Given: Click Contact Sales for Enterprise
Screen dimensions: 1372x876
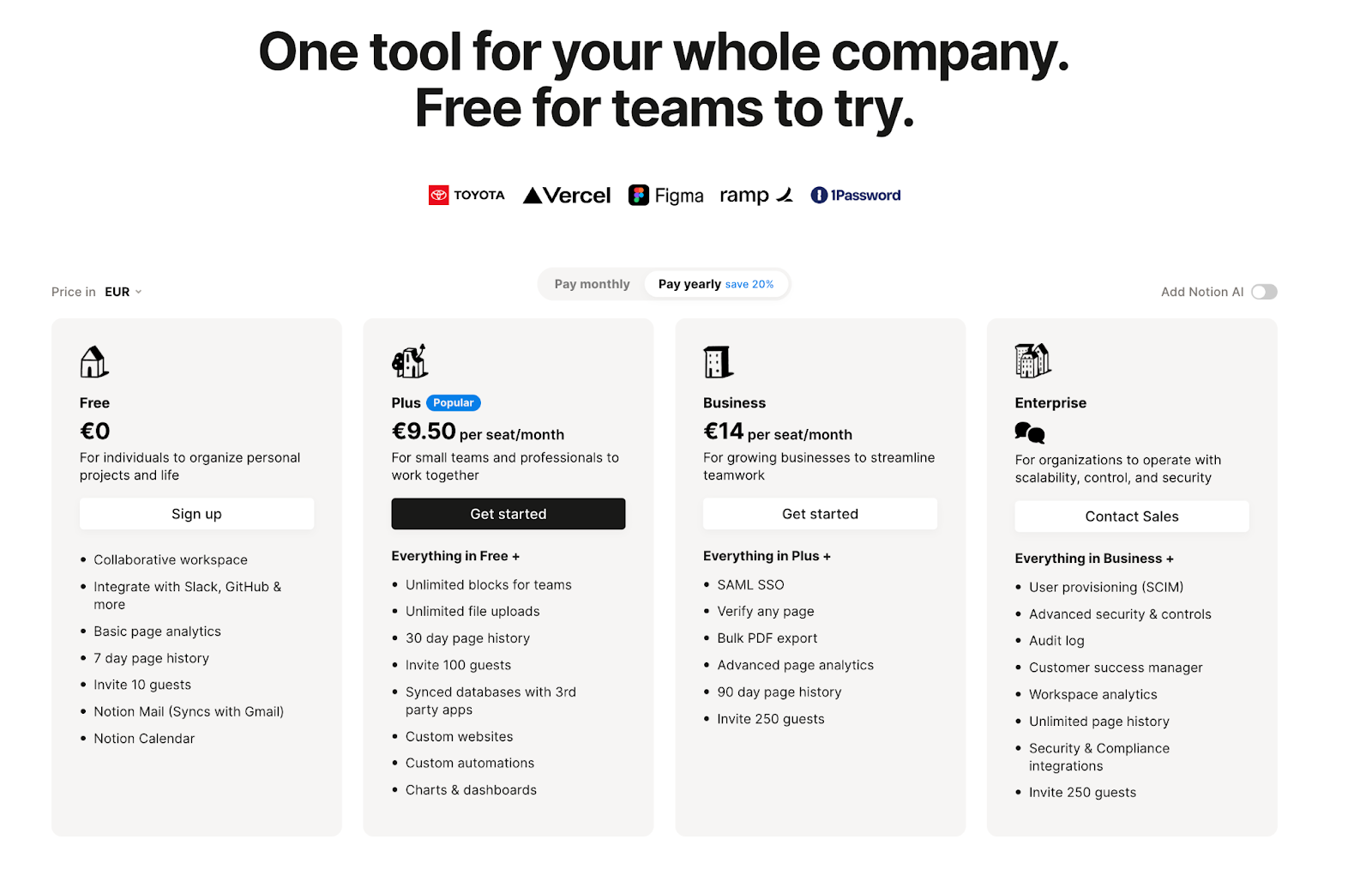Looking at the screenshot, I should (x=1132, y=517).
